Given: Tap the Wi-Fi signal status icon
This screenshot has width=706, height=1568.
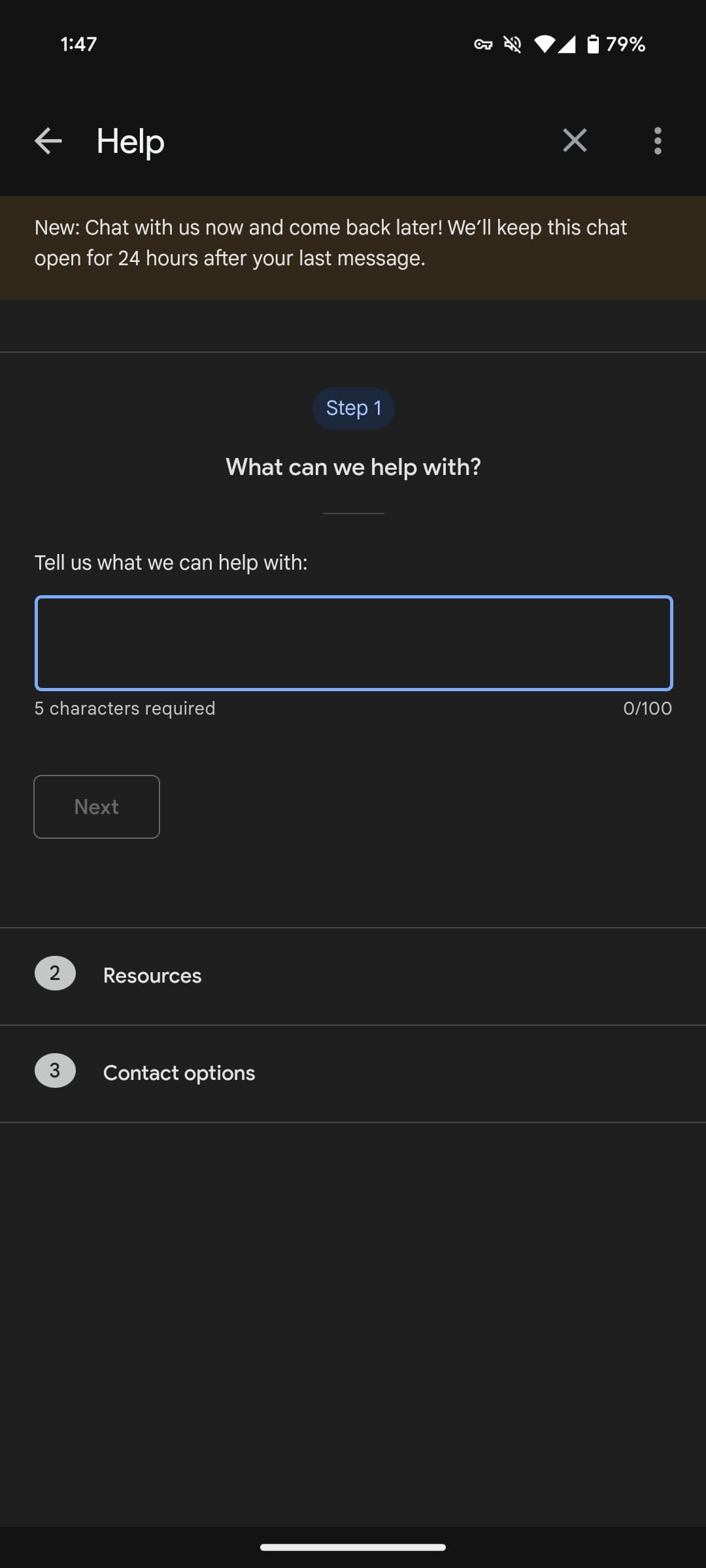Looking at the screenshot, I should 543,44.
